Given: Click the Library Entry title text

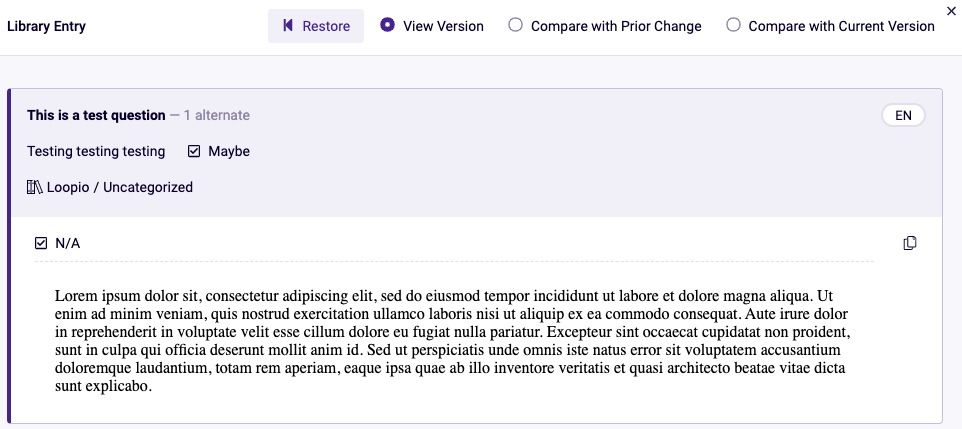Looking at the screenshot, I should (x=47, y=26).
